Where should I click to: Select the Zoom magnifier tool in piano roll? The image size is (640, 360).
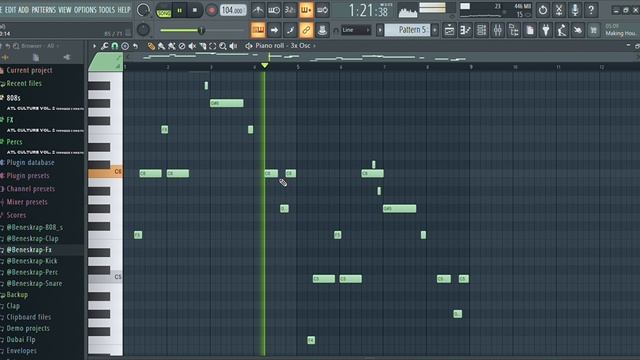point(223,46)
